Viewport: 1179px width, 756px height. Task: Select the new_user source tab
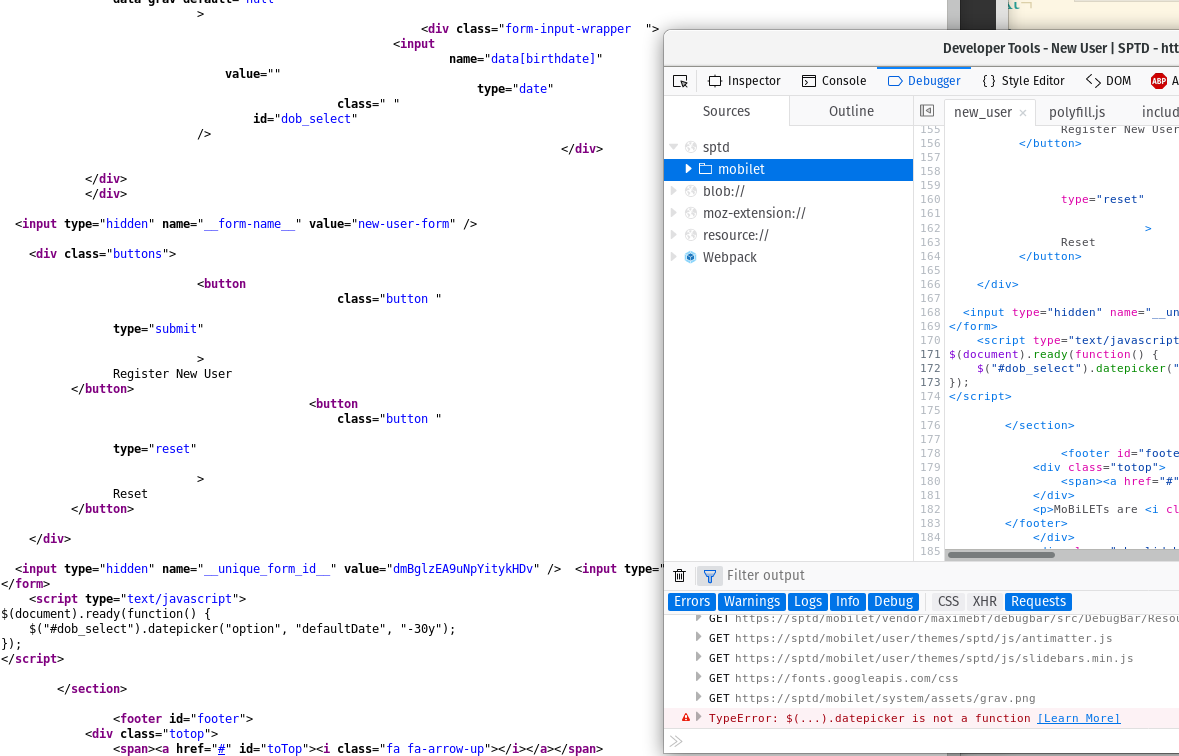[x=983, y=112]
